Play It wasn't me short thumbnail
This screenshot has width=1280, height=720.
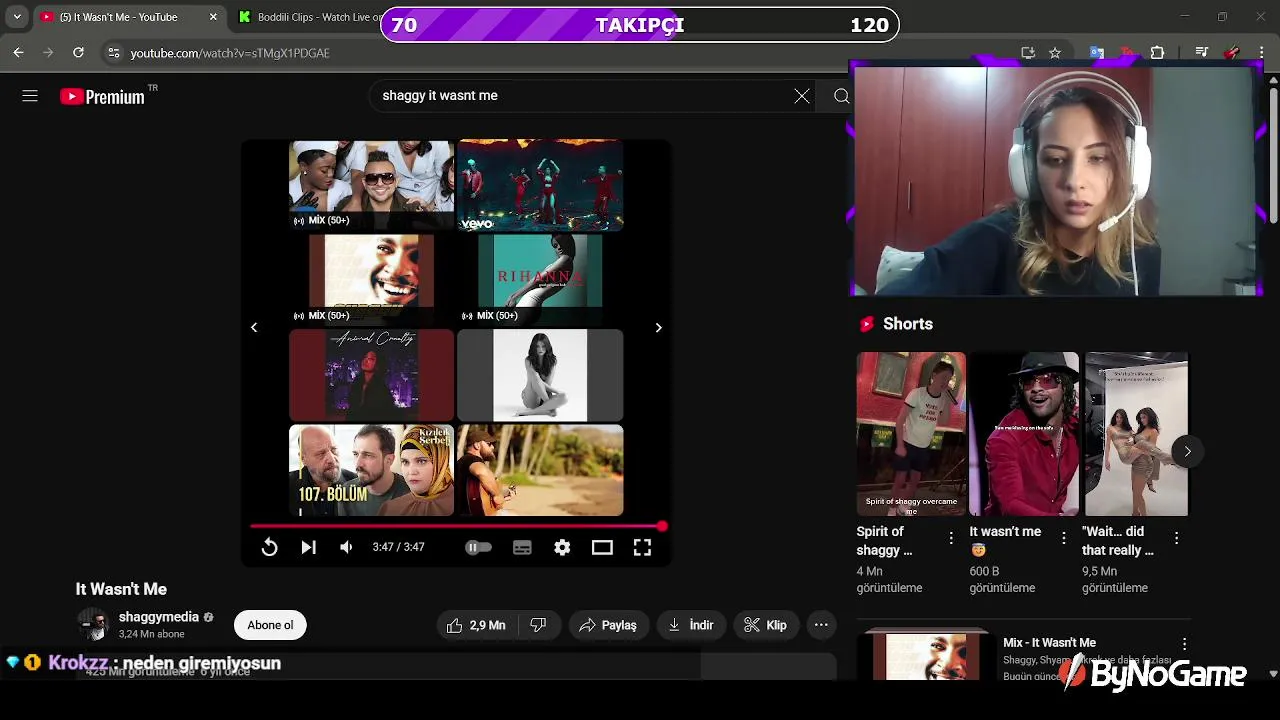pos(1024,434)
